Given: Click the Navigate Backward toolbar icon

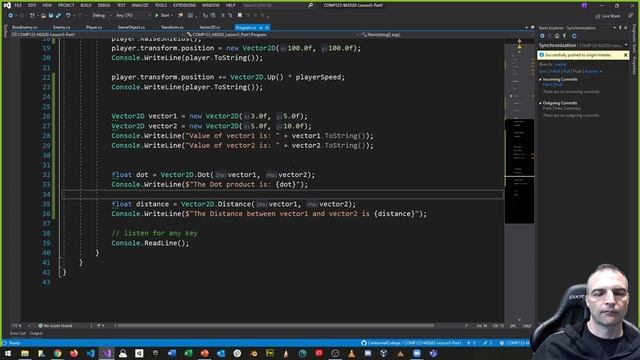Looking at the screenshot, I should (11, 16).
